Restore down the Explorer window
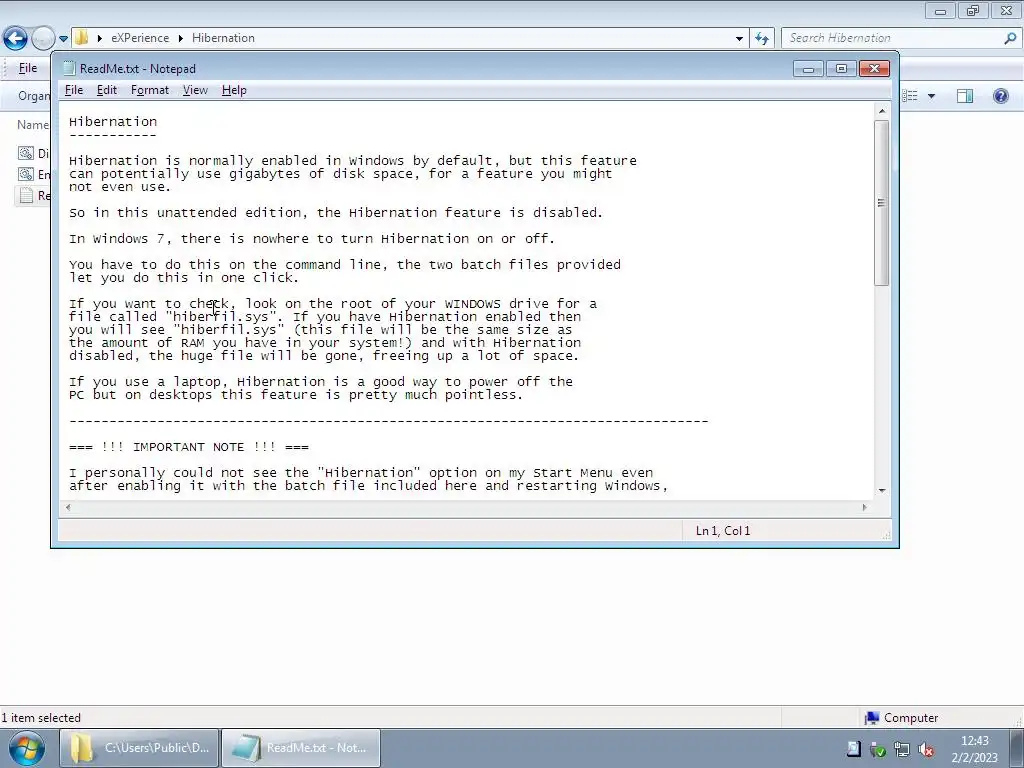This screenshot has width=1024, height=768. coord(973,10)
